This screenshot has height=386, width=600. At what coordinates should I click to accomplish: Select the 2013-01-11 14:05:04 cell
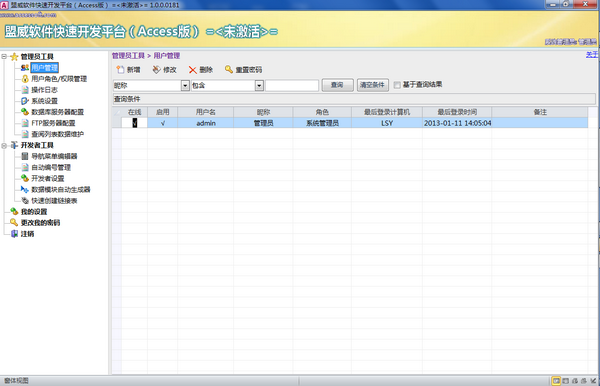click(457, 123)
